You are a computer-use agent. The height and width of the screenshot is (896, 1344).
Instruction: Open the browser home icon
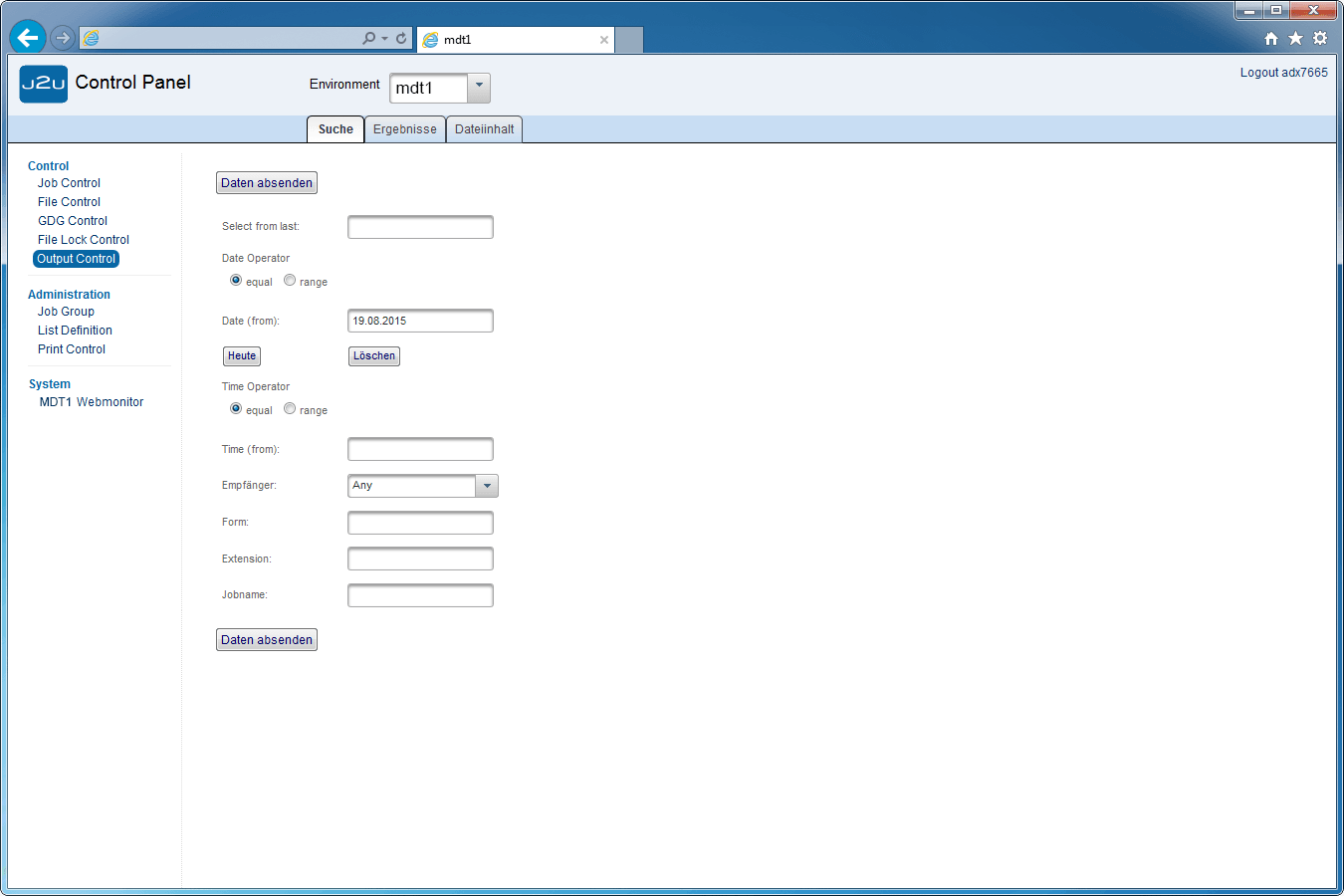1271,39
